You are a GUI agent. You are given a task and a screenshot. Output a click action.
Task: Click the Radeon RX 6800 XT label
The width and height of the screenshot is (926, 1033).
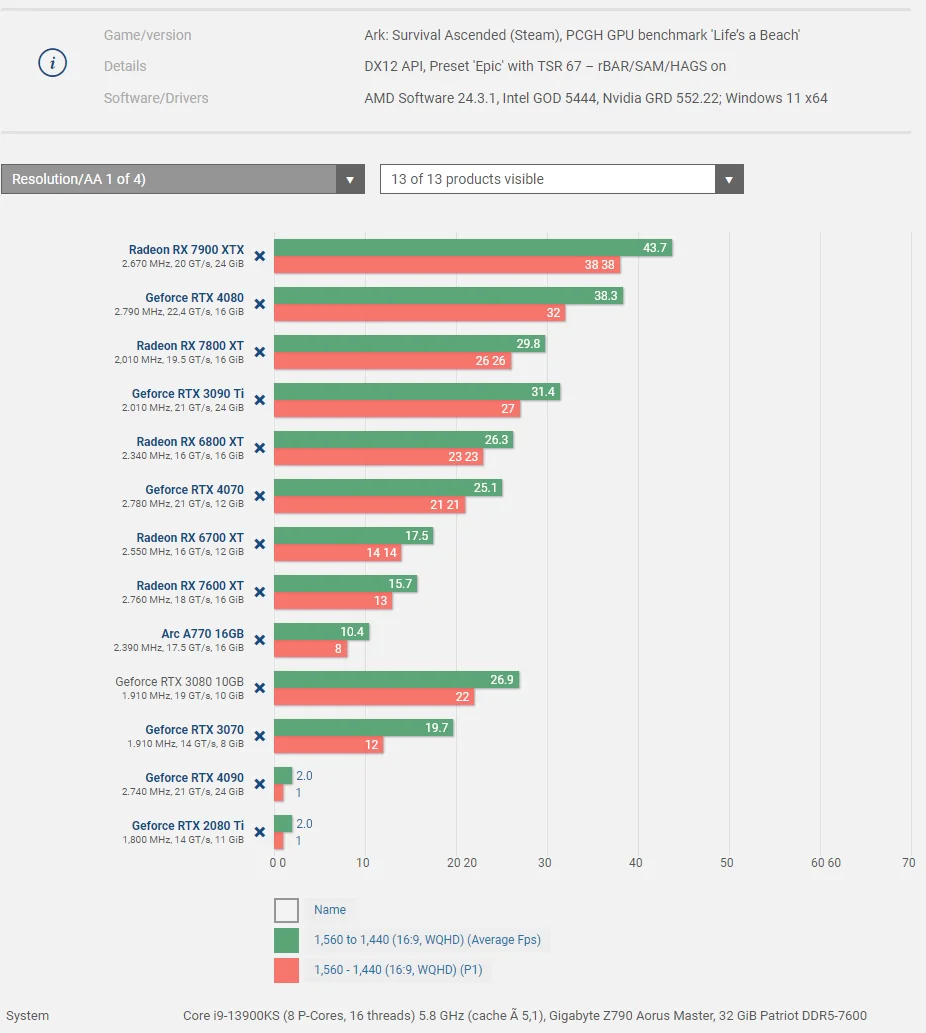coord(190,442)
